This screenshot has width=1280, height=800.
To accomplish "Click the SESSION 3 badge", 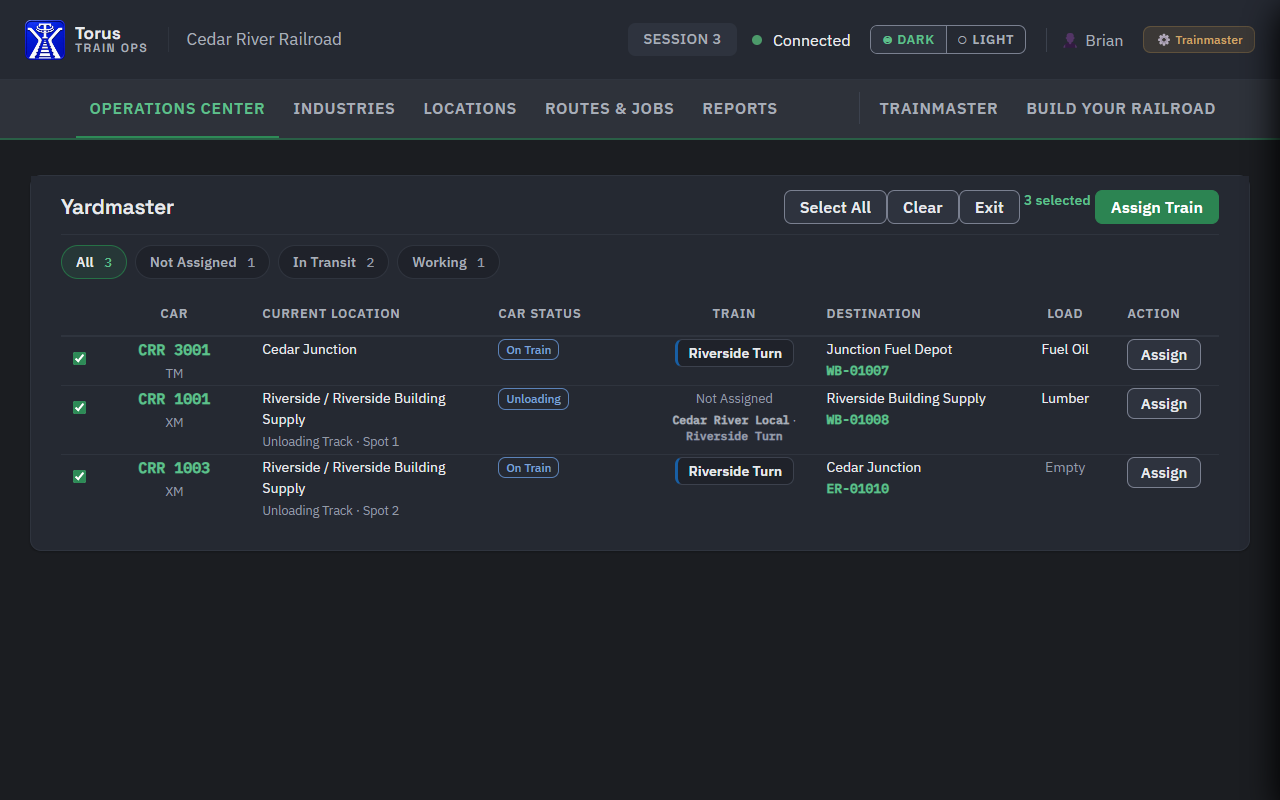I will pos(682,40).
